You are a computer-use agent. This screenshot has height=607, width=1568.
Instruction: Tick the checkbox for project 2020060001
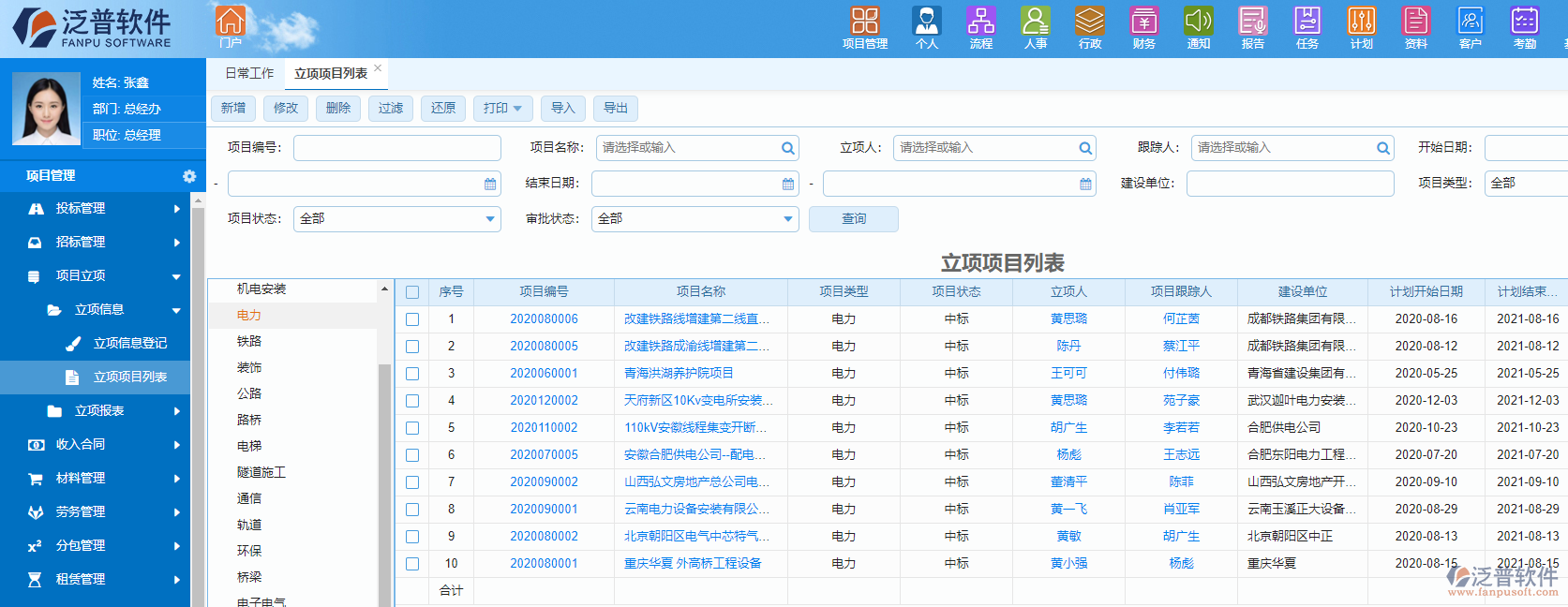pos(412,374)
